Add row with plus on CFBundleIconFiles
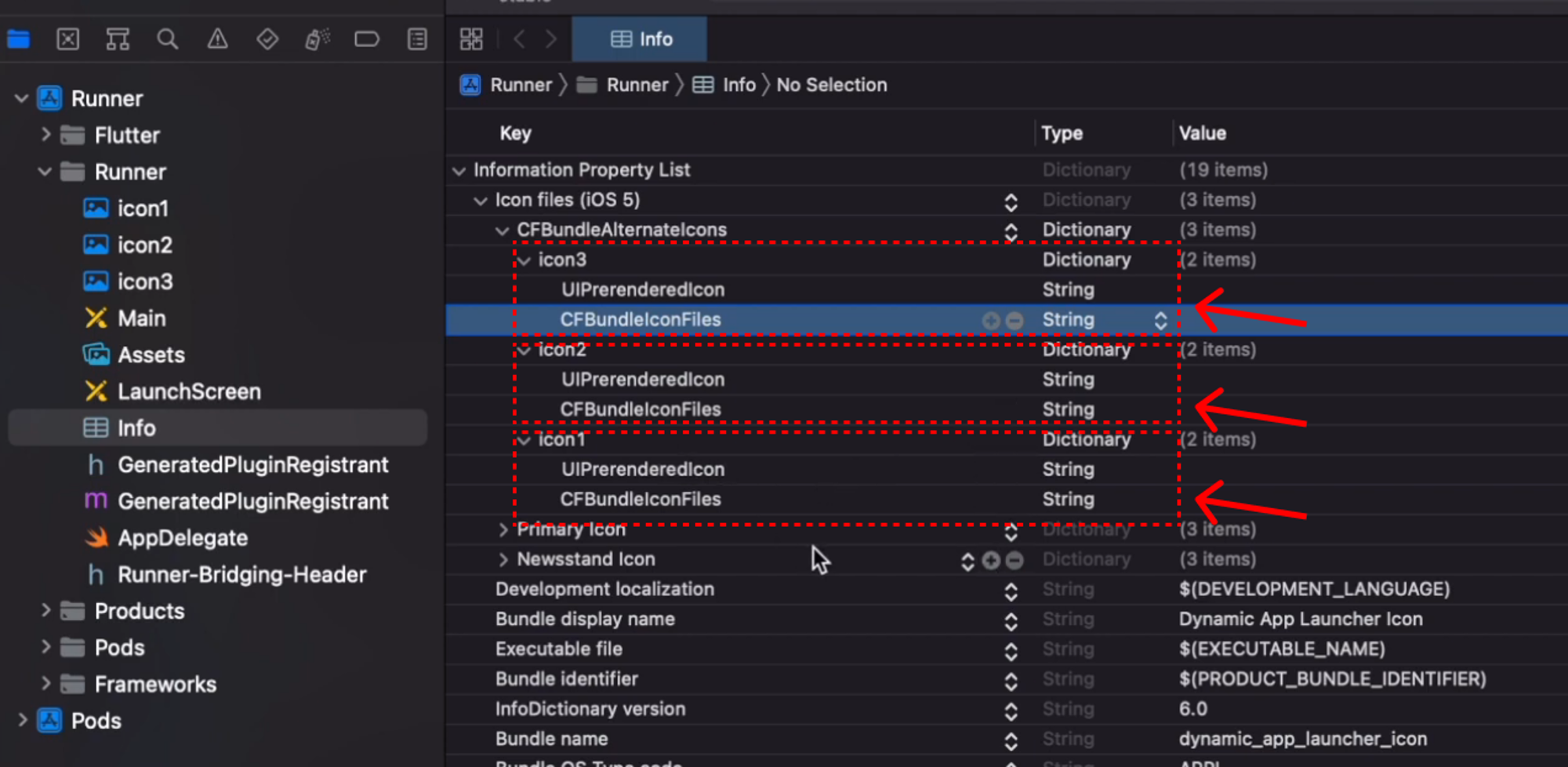1568x767 pixels. (x=991, y=320)
